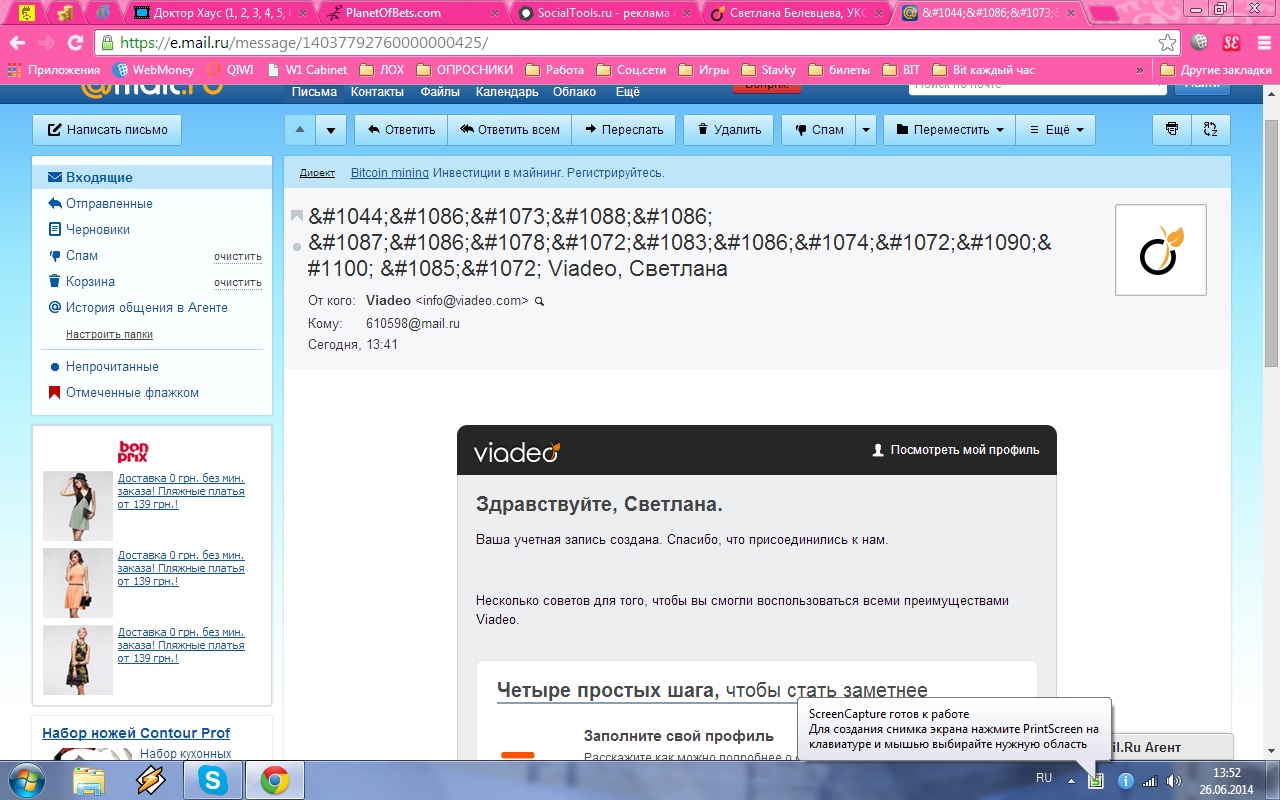Image resolution: width=1280 pixels, height=800 pixels.
Task: Click the refresh/translate icon beside print
Action: click(x=1211, y=130)
